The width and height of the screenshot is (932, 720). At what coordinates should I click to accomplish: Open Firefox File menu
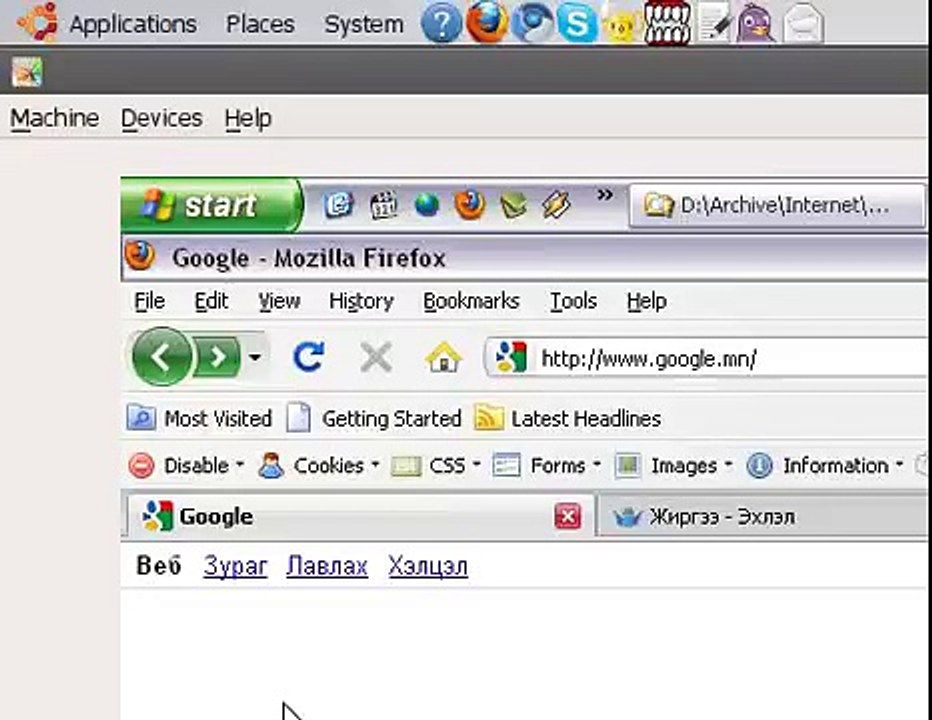(x=149, y=301)
